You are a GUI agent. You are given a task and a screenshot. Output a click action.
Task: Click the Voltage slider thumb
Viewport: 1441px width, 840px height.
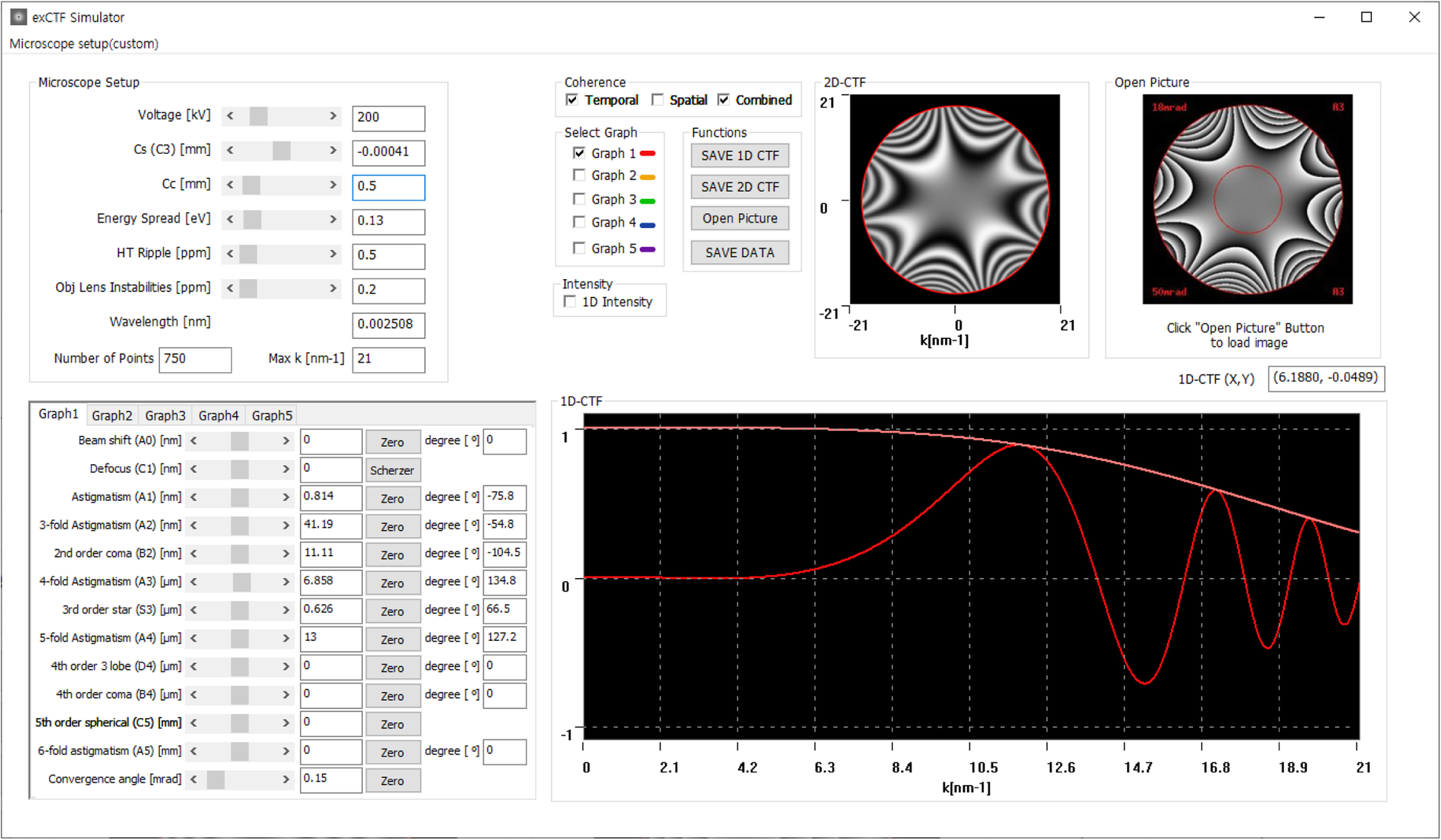coord(258,116)
